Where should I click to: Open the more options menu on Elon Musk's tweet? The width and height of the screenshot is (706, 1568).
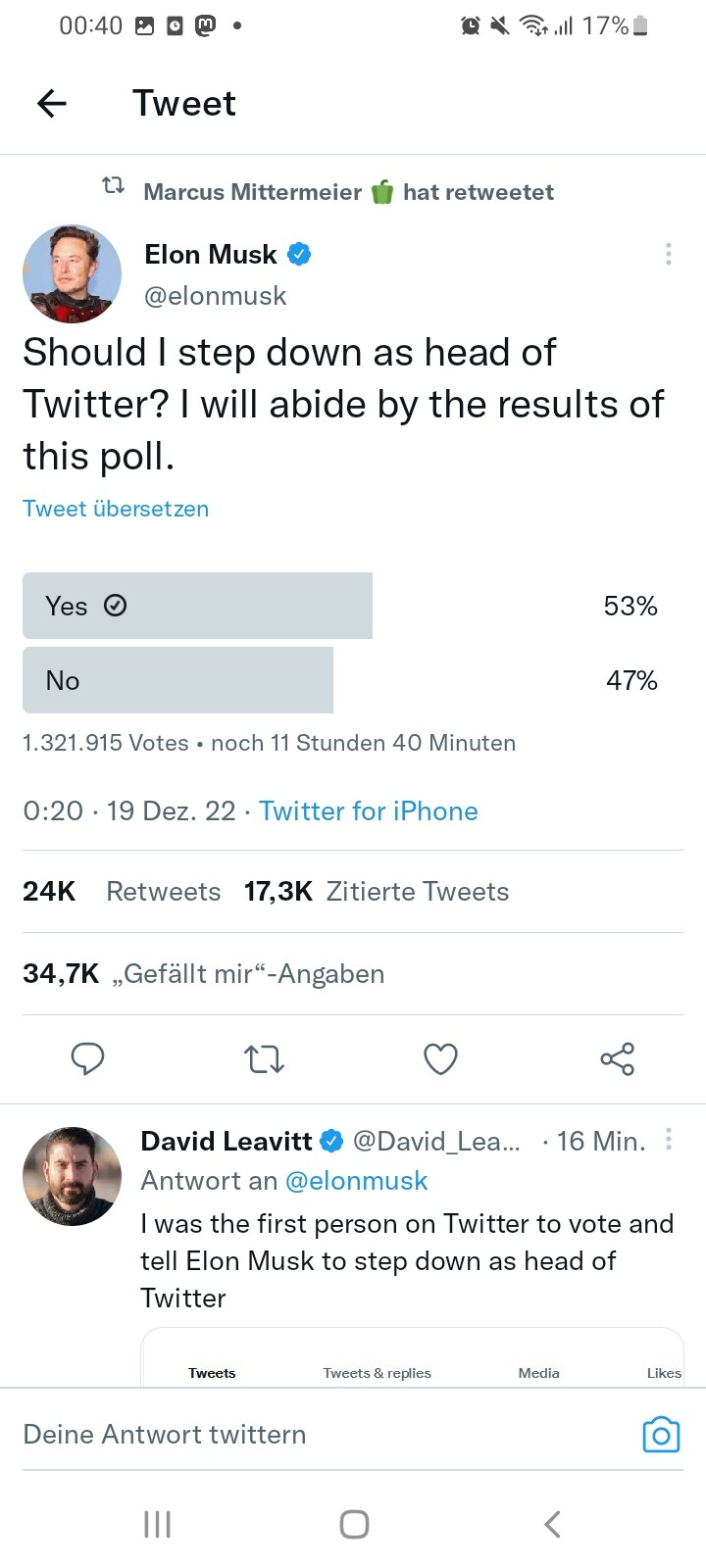coord(669,254)
